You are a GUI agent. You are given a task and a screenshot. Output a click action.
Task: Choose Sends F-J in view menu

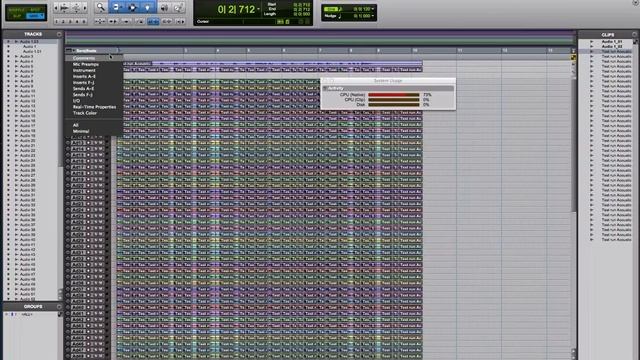pyautogui.click(x=83, y=95)
